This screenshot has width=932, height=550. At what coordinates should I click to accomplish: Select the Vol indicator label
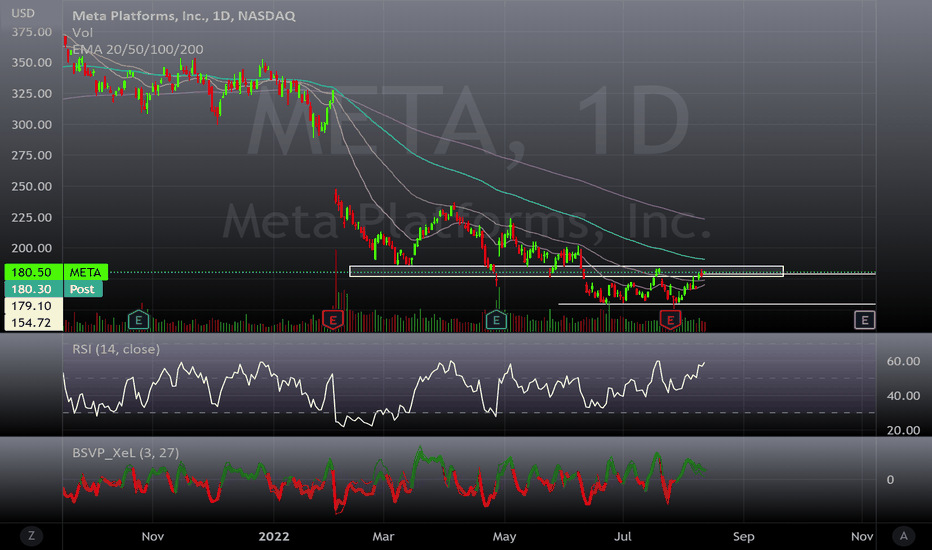[83, 33]
